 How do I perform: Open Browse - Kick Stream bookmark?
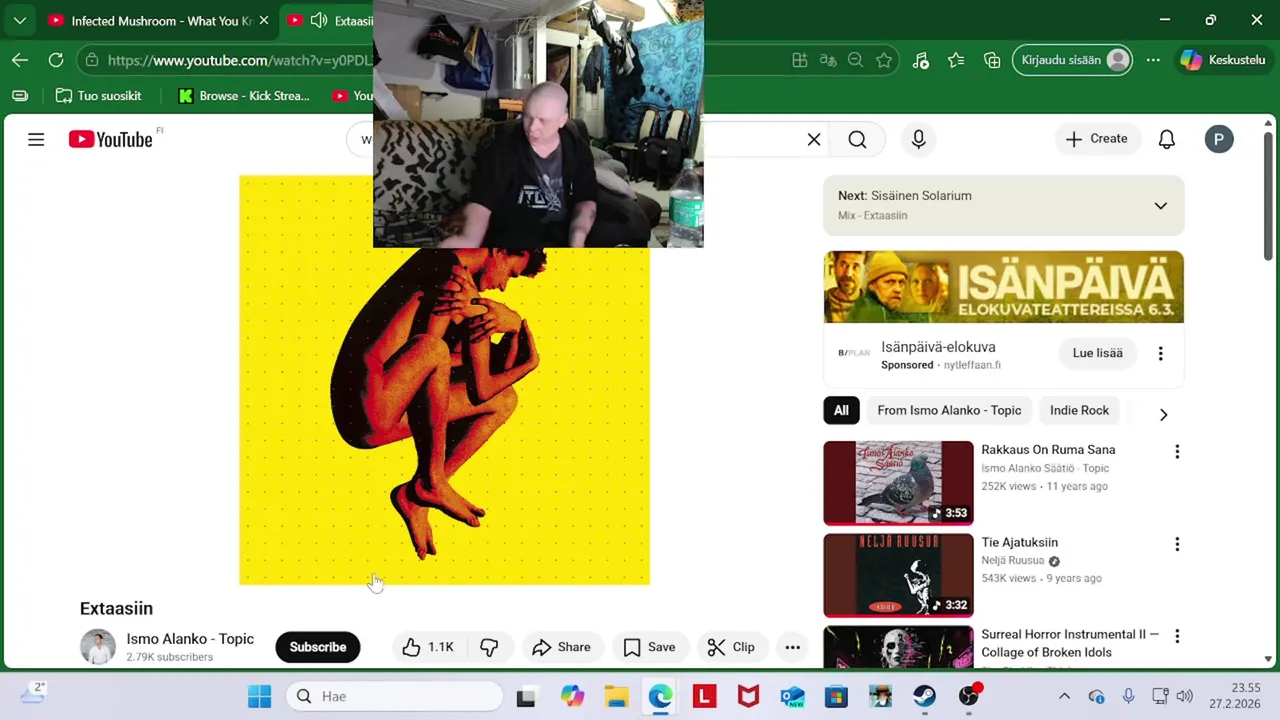pos(244,96)
